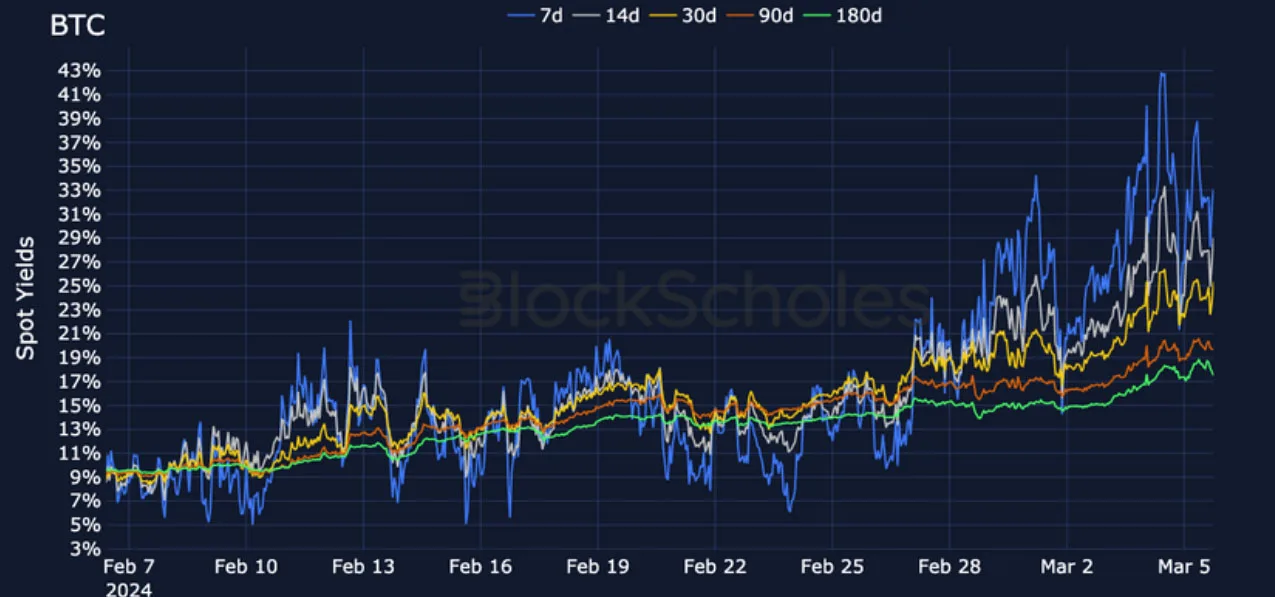Click the 2024 year label
The image size is (1275, 597).
coord(129,590)
